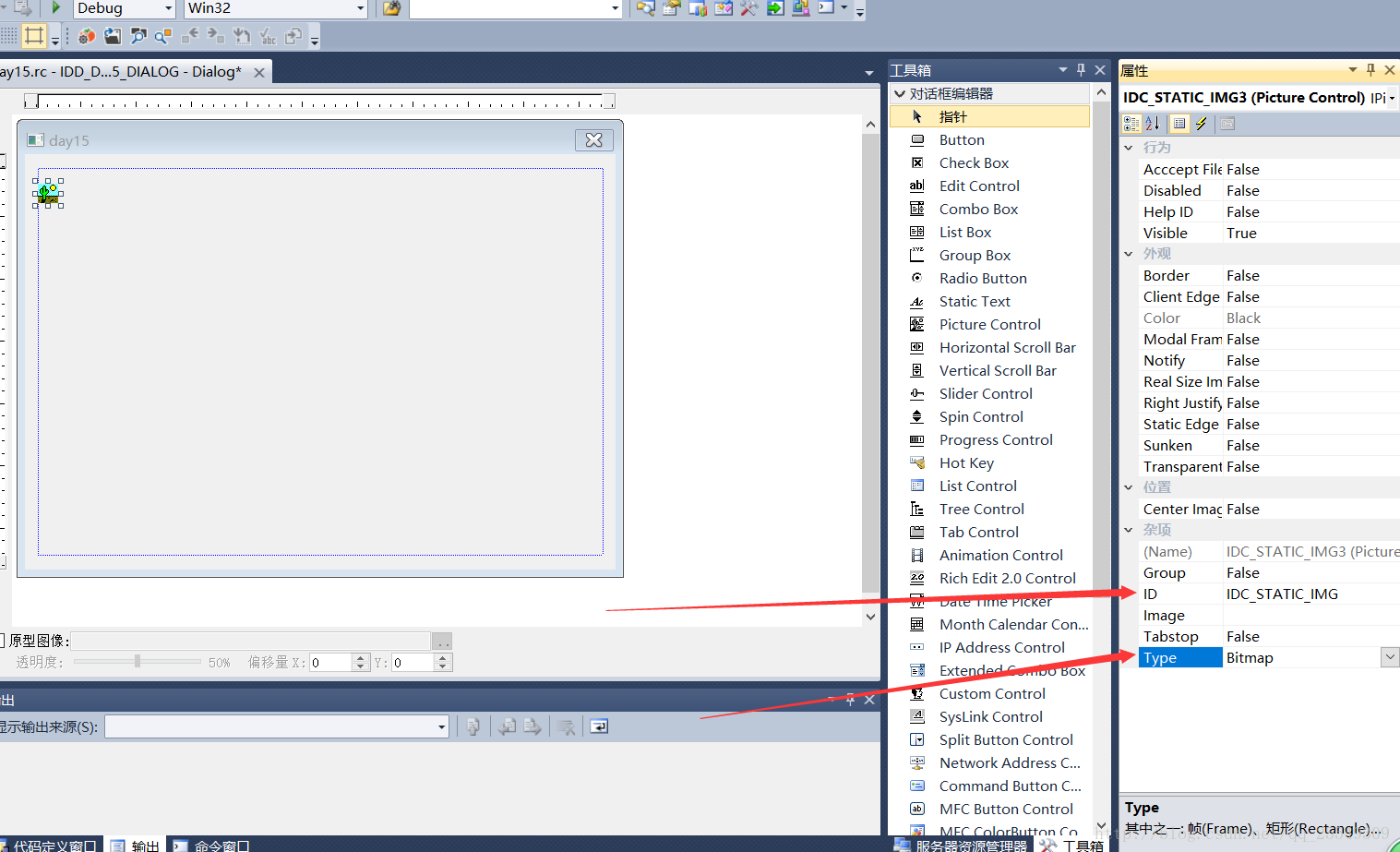Image resolution: width=1400 pixels, height=852 pixels.
Task: Switch to the 输出 bottom tab
Action: [135, 845]
